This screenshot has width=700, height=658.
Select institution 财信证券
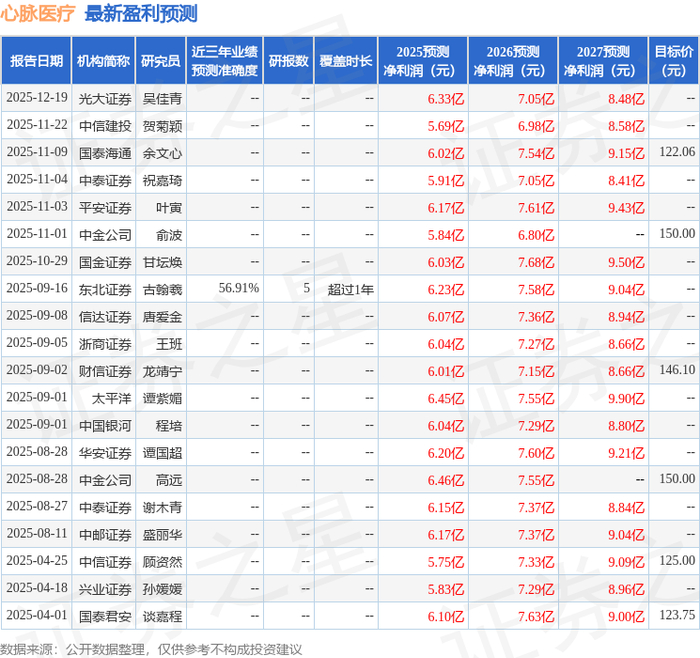click(x=105, y=371)
